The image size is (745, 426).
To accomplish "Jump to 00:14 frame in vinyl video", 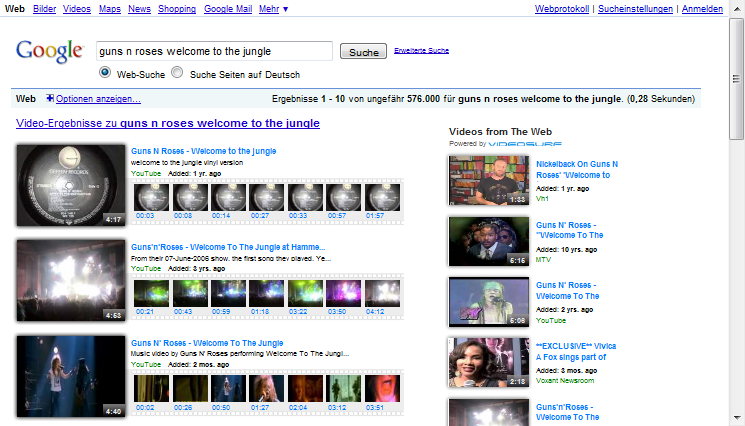I will [x=229, y=198].
